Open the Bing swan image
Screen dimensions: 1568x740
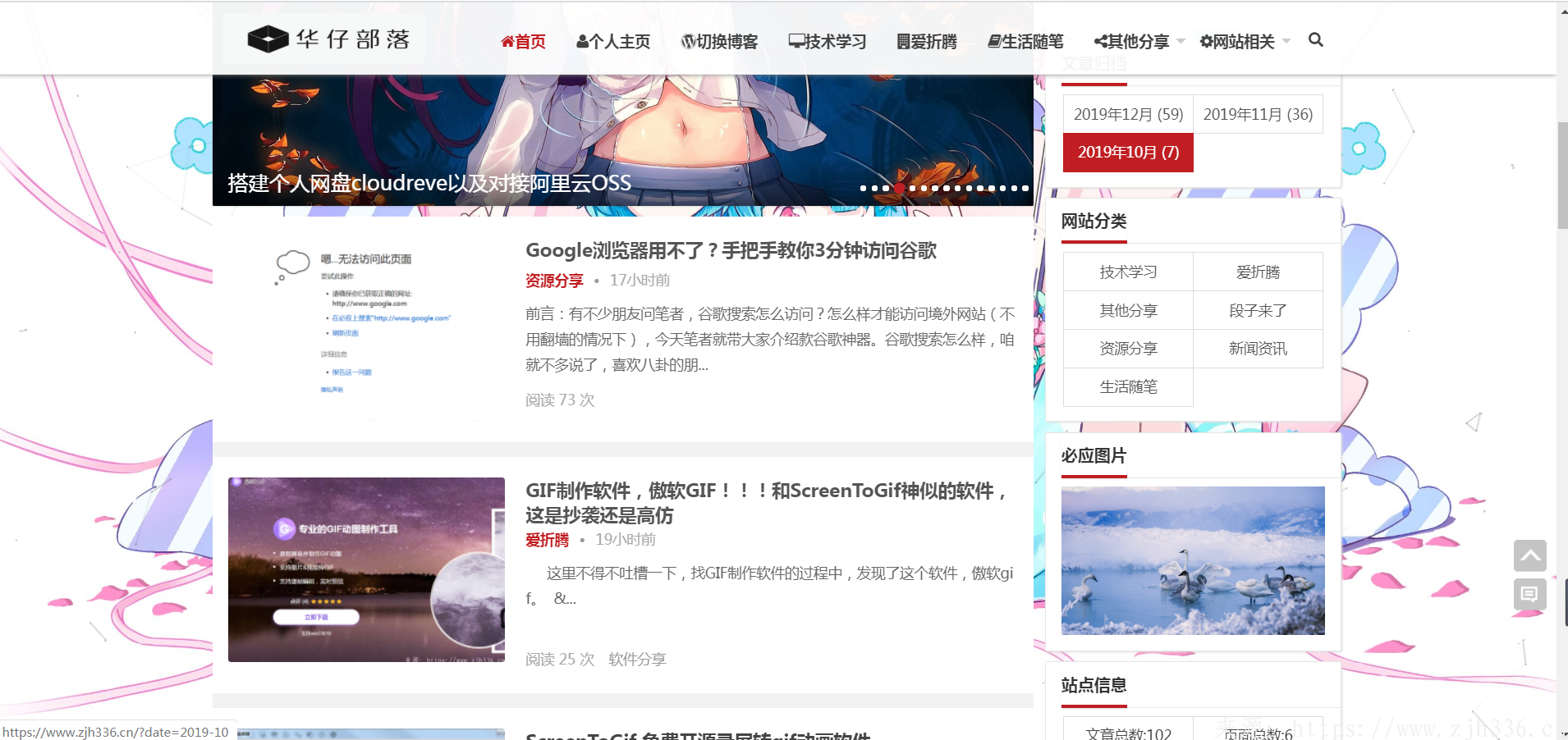[x=1193, y=560]
